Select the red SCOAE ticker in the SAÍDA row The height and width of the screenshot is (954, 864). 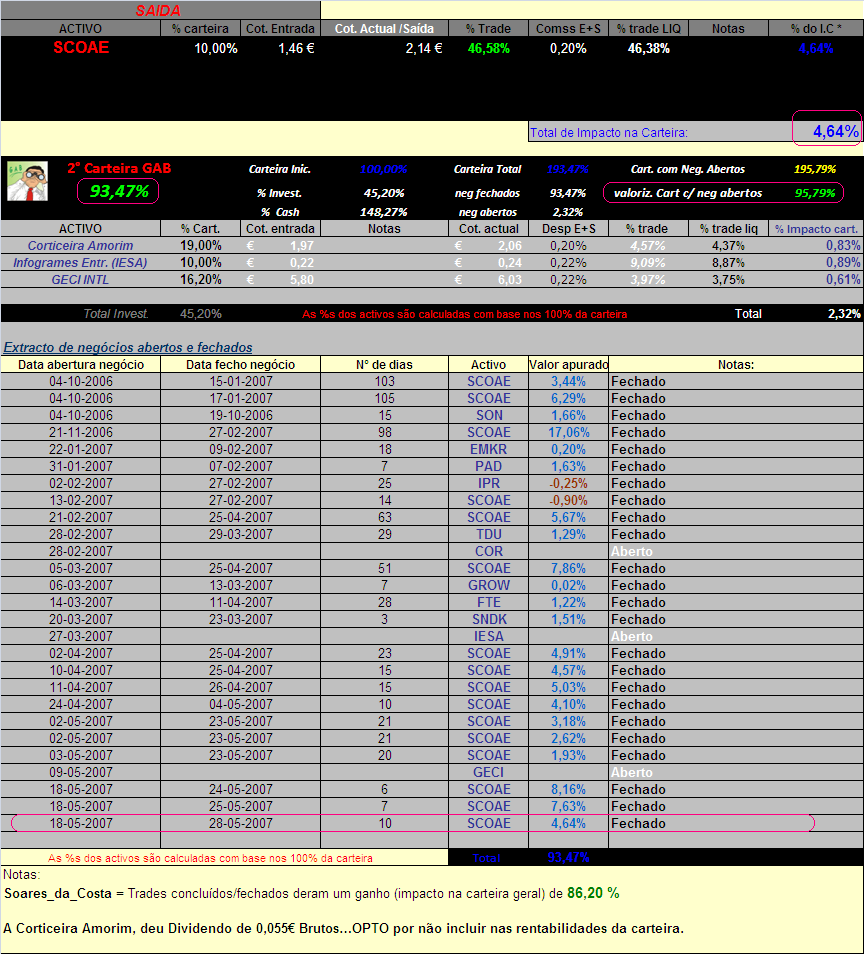(x=78, y=47)
